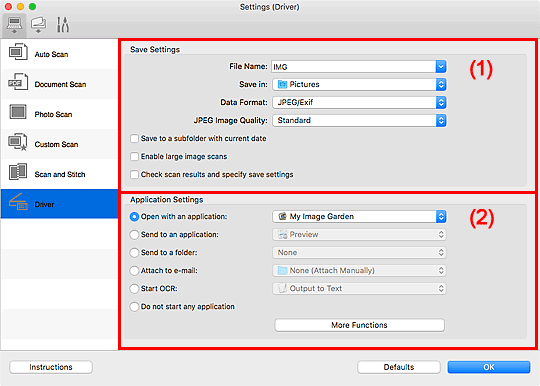Enable Save to a subfolder with current date
540x386 pixels.
pyautogui.click(x=134, y=139)
